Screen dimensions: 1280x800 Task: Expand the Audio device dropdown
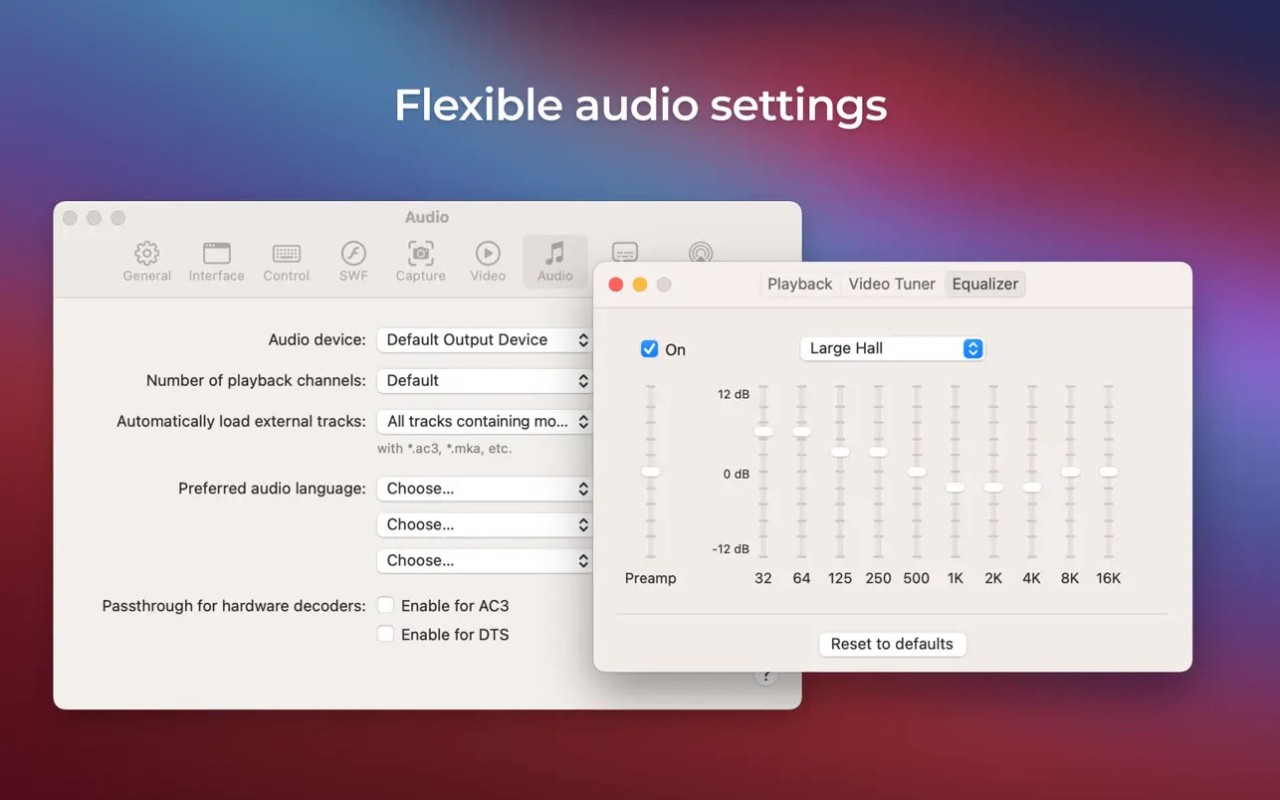pos(485,340)
